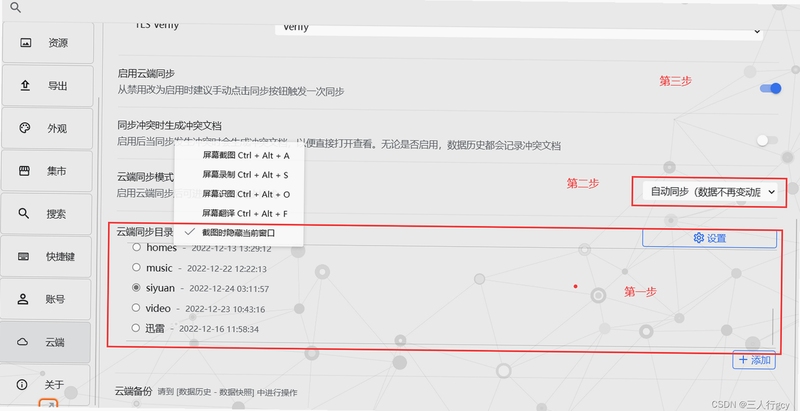This screenshot has height=411, width=800.
Task: Choose 屏幕录制 Ctrl + Alt + S
Action: point(239,175)
